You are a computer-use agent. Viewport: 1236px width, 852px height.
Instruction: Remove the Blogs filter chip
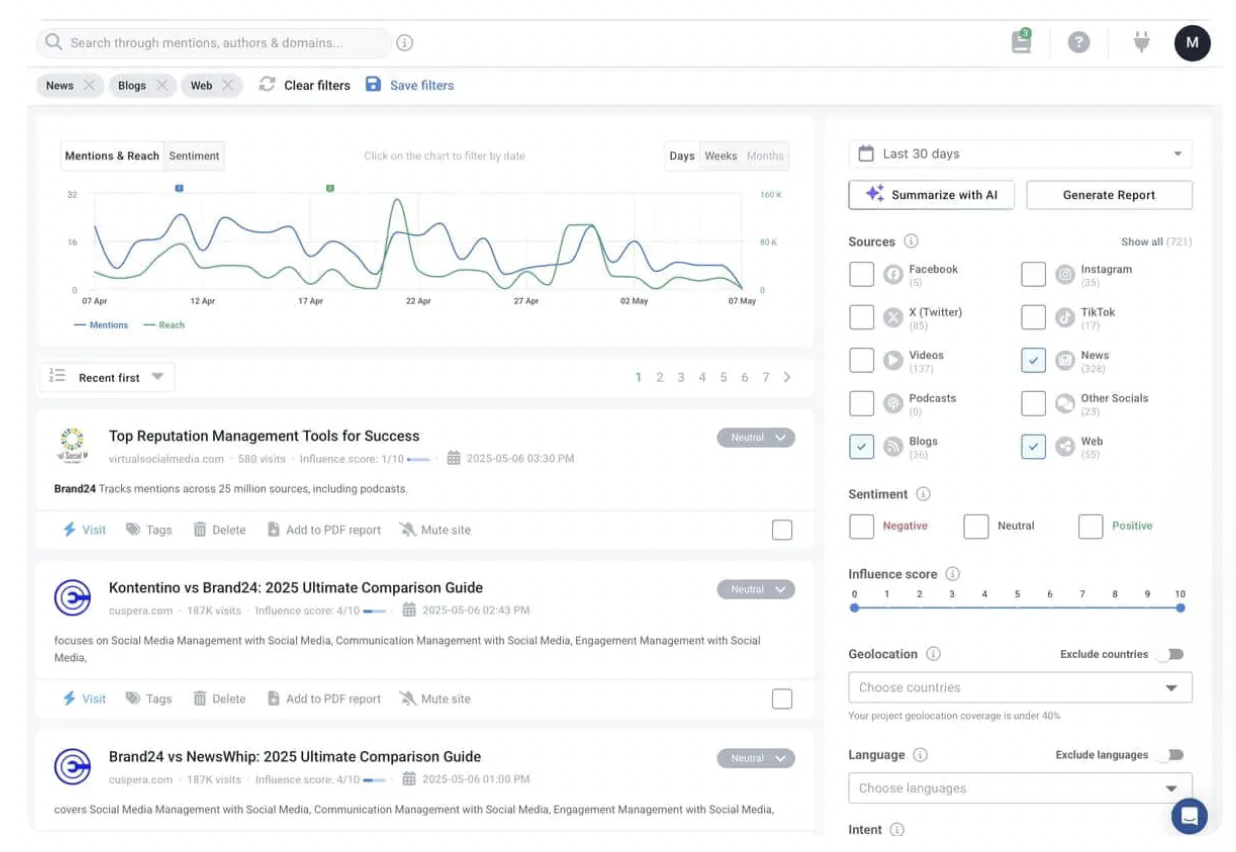[x=162, y=85]
